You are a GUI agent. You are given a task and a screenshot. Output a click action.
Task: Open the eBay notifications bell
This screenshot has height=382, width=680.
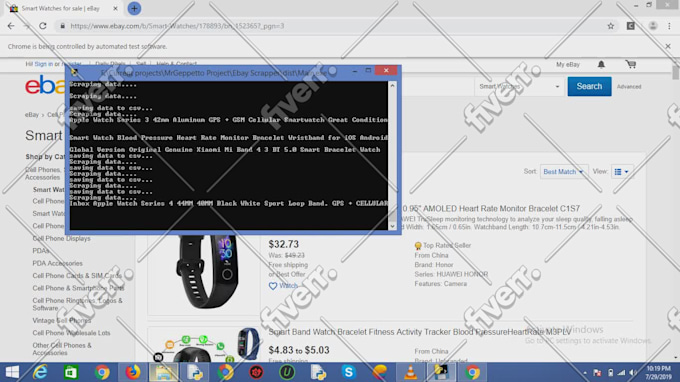click(601, 65)
